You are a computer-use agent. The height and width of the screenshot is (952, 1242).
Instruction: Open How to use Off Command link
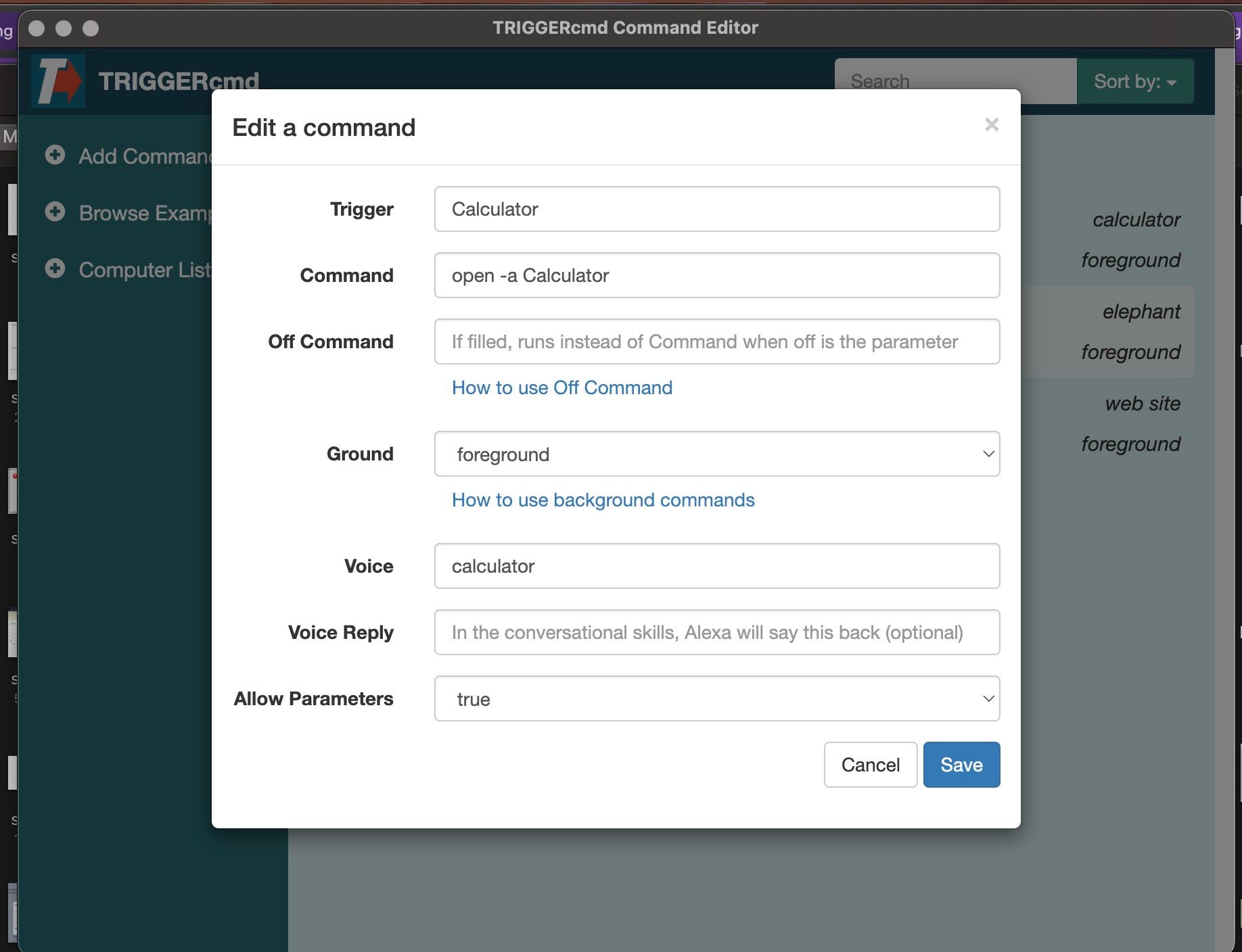pyautogui.click(x=561, y=387)
